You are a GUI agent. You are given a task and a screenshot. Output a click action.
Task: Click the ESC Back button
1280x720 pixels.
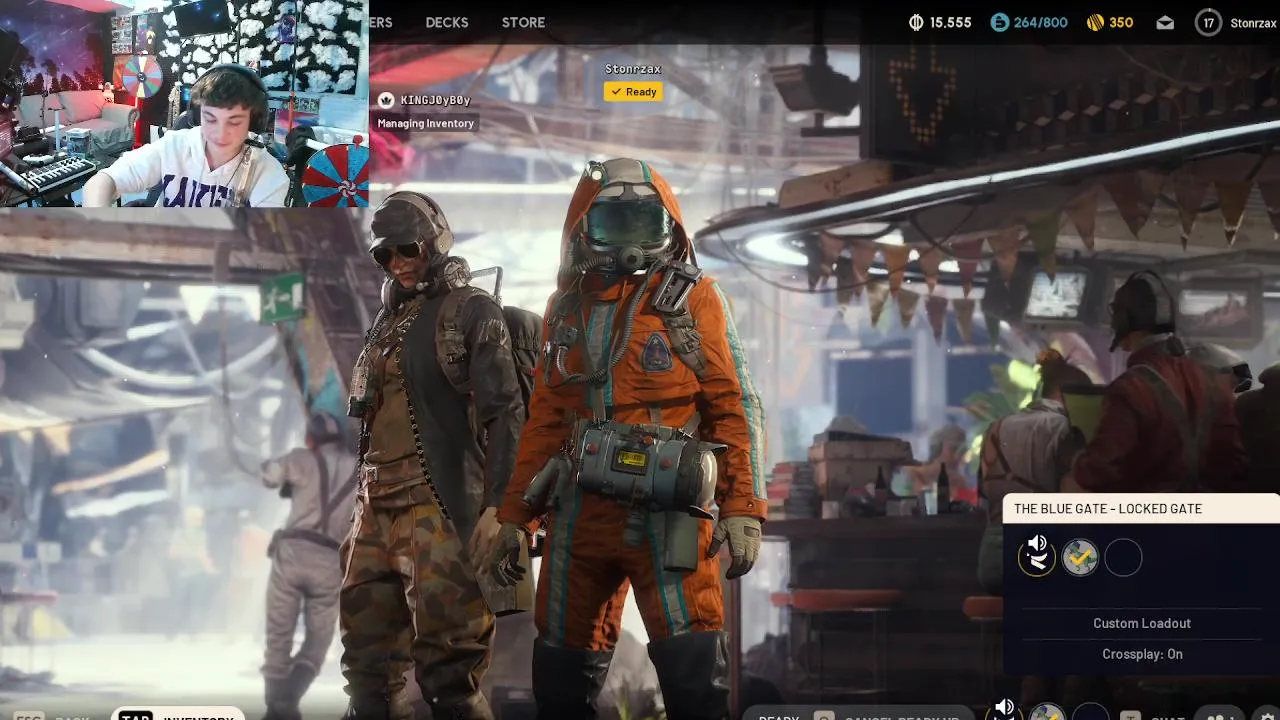click(x=52, y=716)
